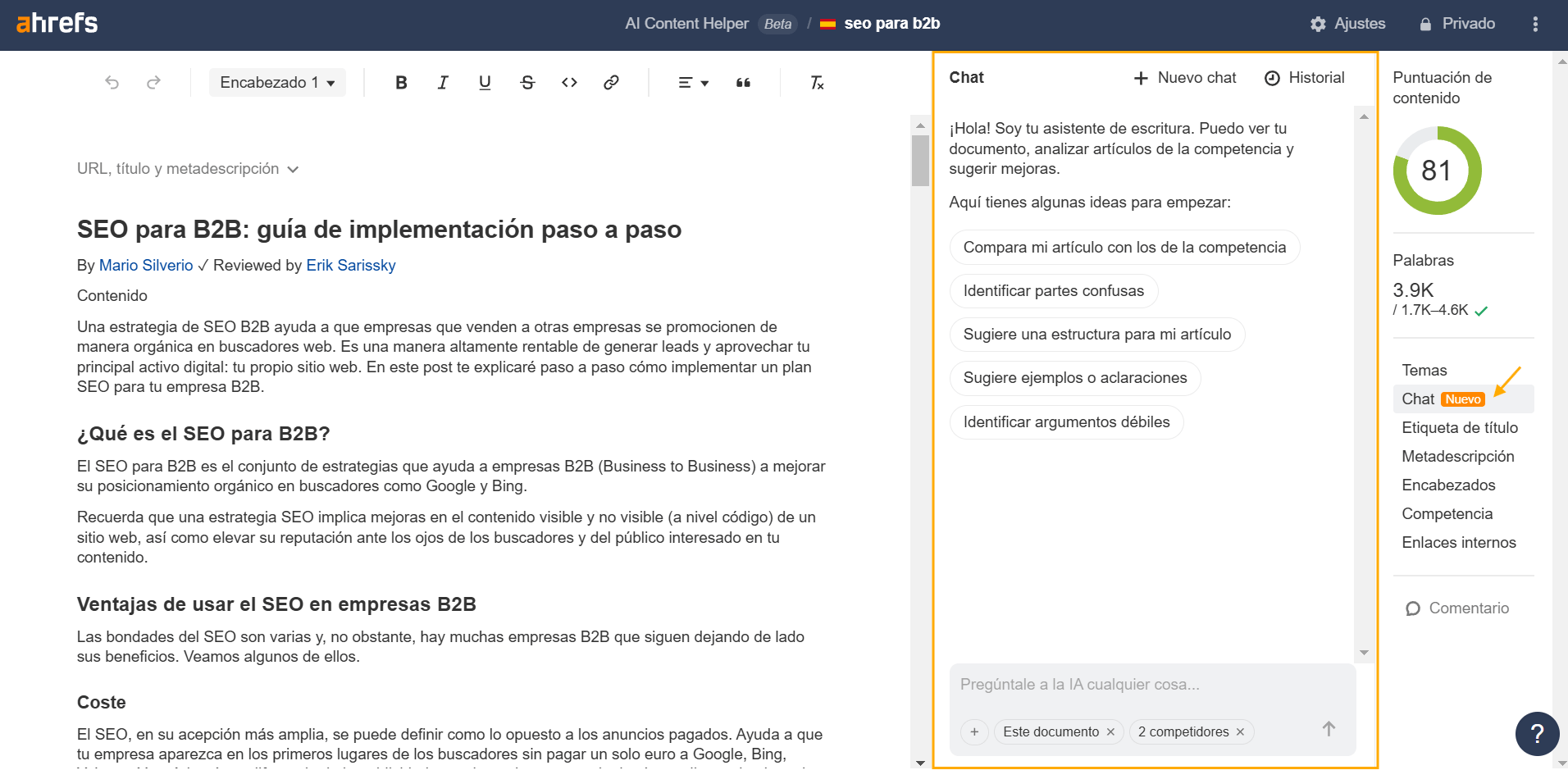Apply italic formatting to the text
1568x770 pixels.
443,83
